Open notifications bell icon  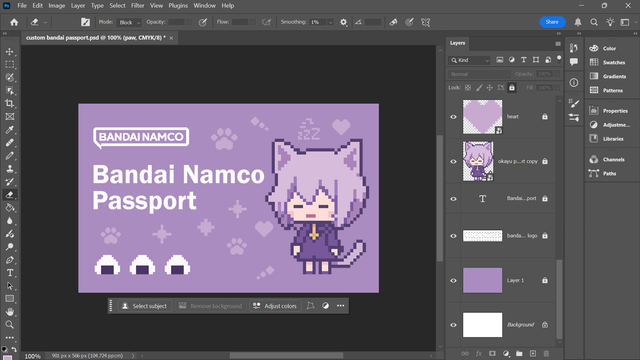pyautogui.click(x=578, y=22)
